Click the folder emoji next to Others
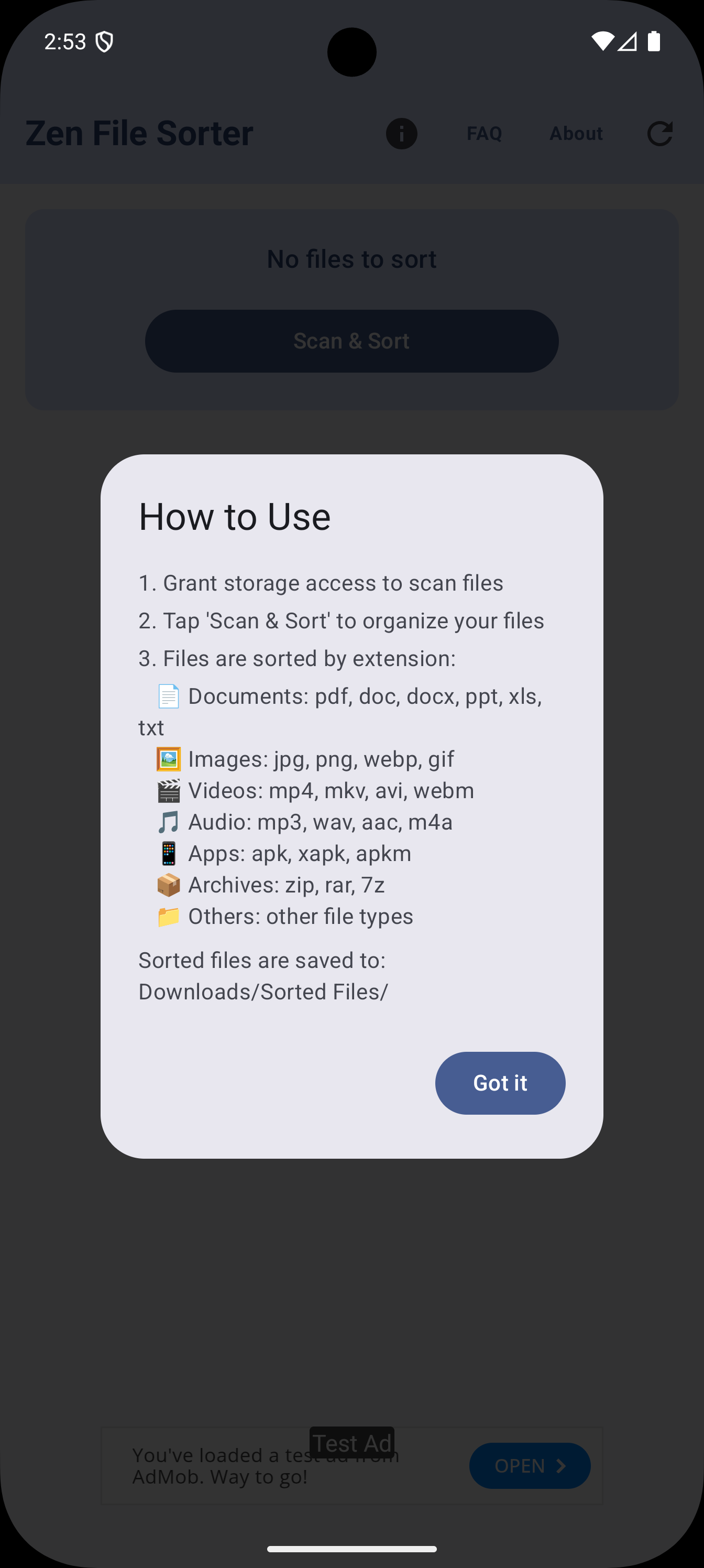The height and width of the screenshot is (1568, 704). click(169, 916)
